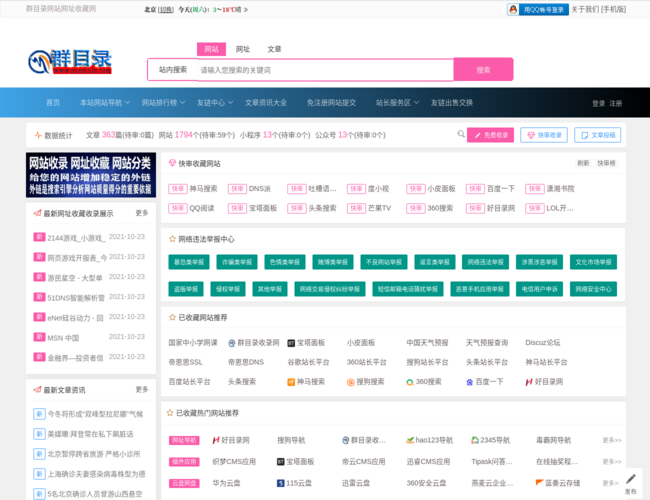This screenshot has width=650, height=500.
Task: Open 友链出售交换 in nav bar
Action: 452,102
